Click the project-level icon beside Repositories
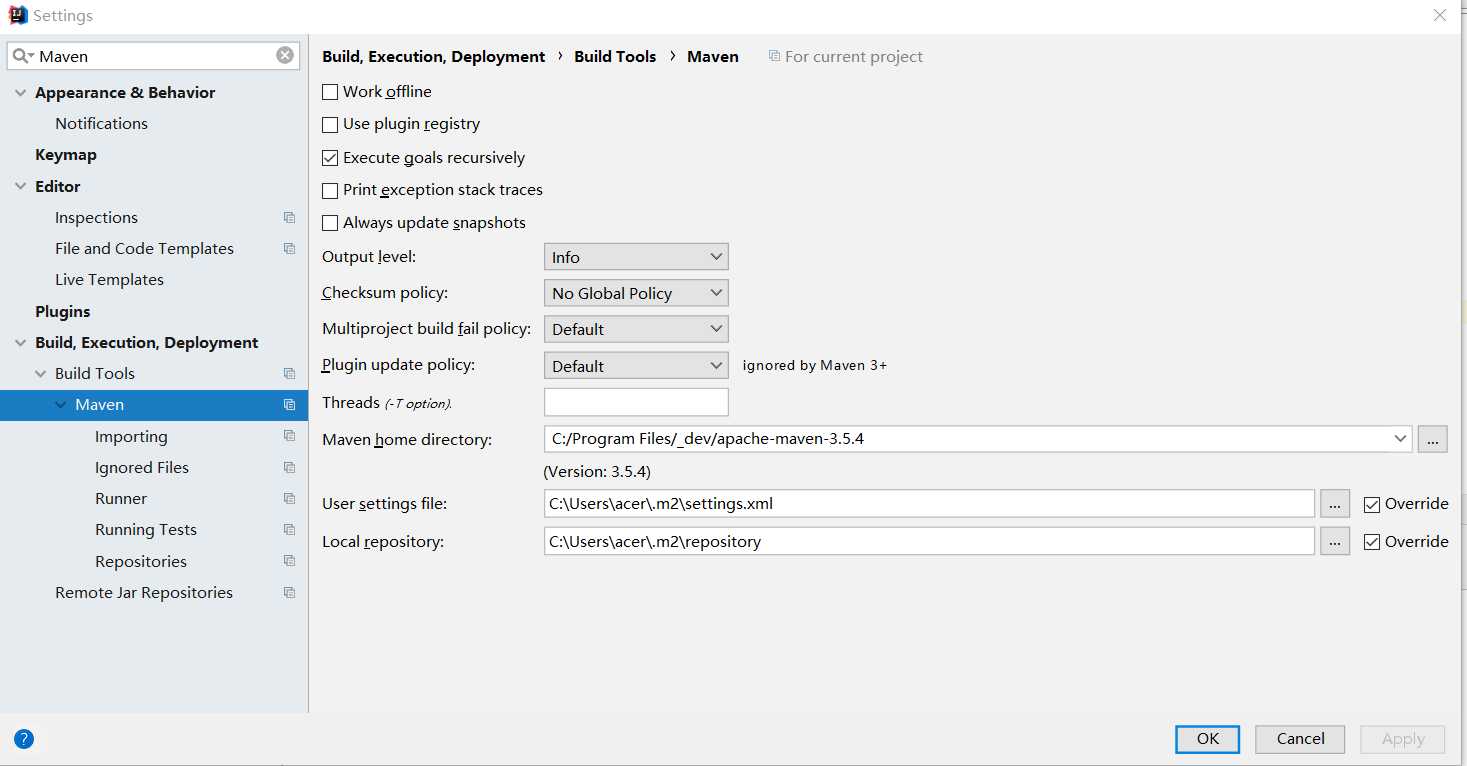1467x766 pixels. coord(289,562)
